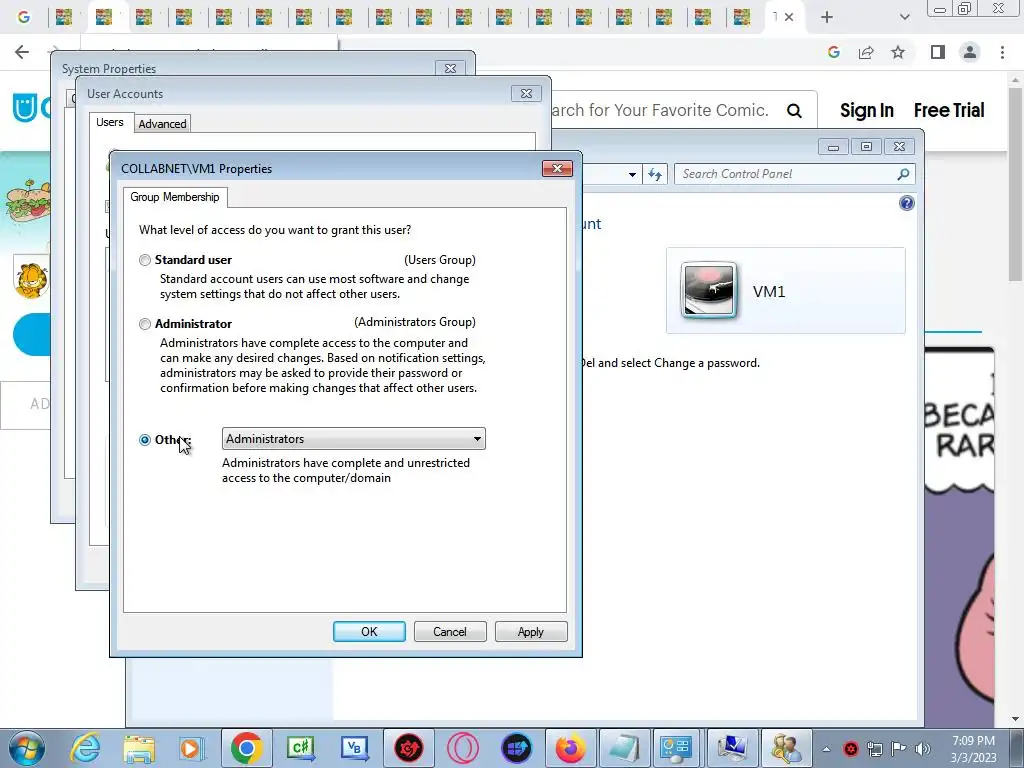
Task: Switch to System Properties taskbar item
Action: 732,748
